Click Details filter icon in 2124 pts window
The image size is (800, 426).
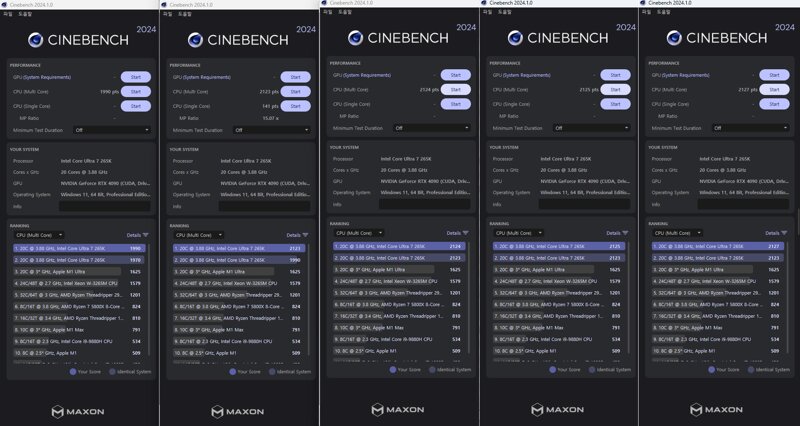(x=465, y=233)
